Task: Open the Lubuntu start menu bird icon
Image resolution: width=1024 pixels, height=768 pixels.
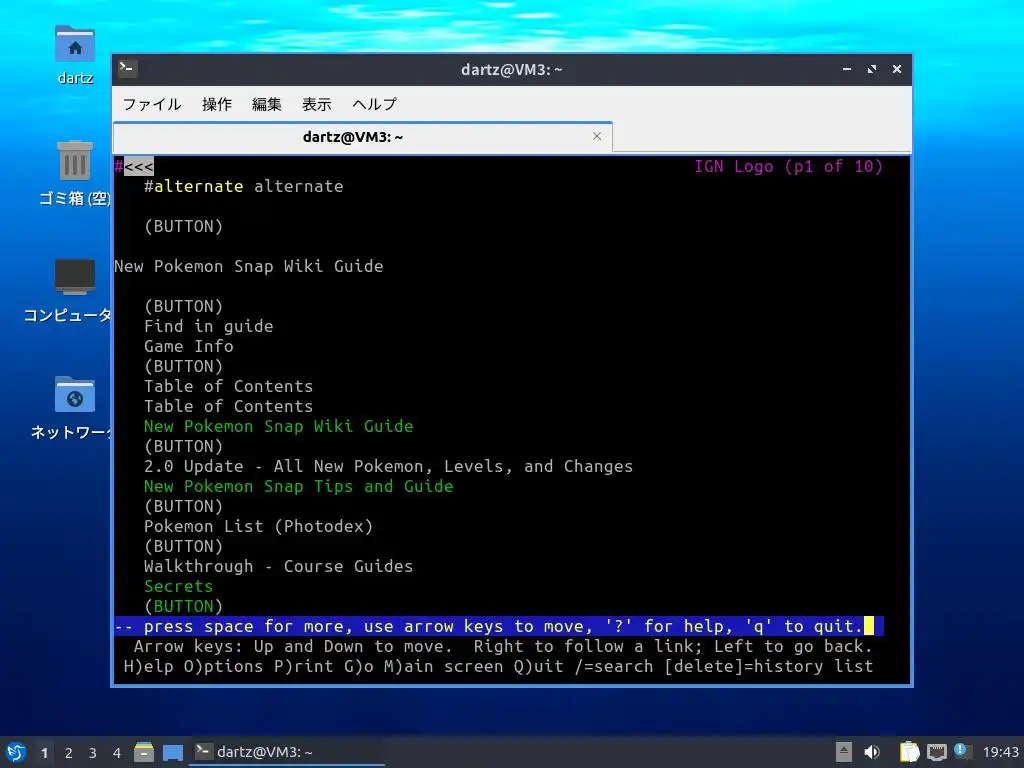Action: click(x=16, y=752)
